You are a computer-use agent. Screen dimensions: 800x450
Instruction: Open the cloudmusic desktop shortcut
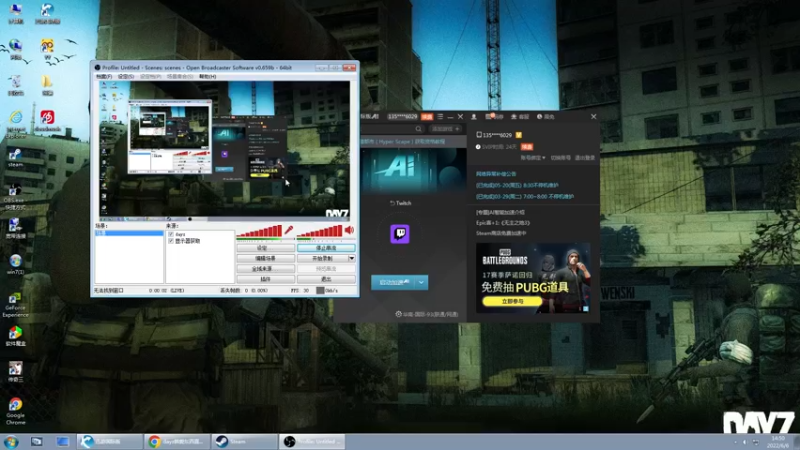coord(47,121)
